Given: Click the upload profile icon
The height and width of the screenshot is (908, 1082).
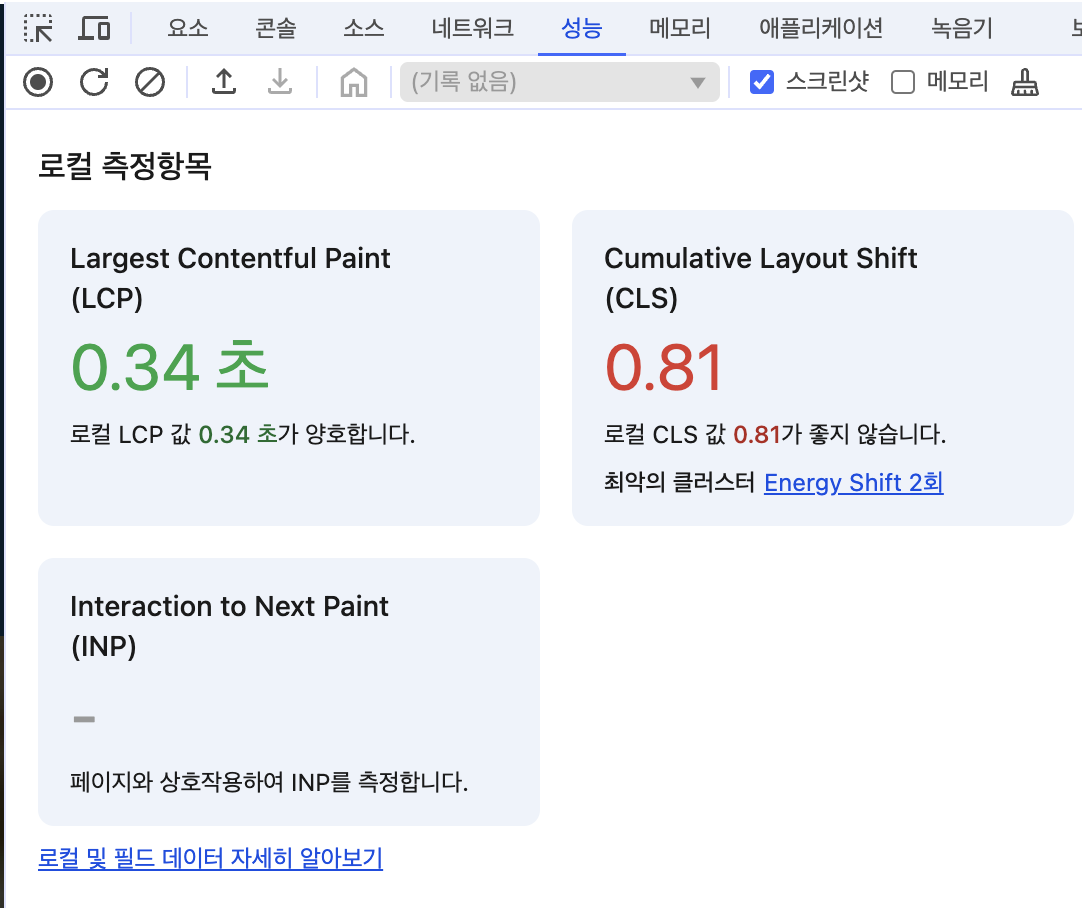Looking at the screenshot, I should [x=224, y=82].
